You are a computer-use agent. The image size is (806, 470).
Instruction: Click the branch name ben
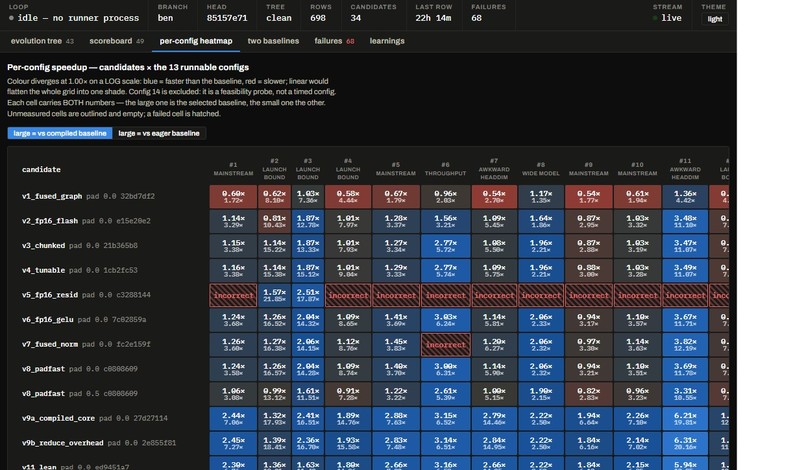pos(165,18)
